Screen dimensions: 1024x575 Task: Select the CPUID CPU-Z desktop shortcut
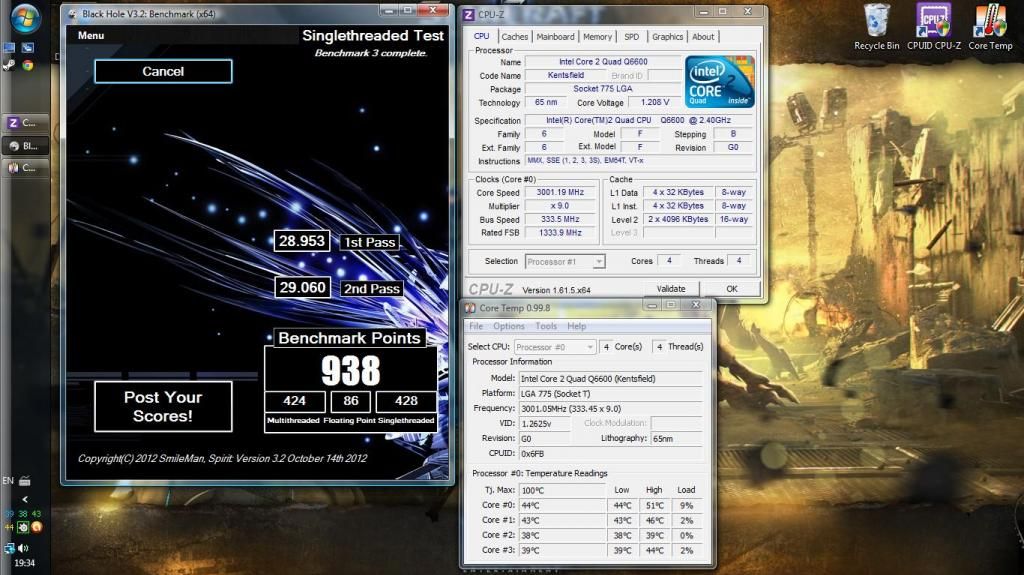coord(934,27)
